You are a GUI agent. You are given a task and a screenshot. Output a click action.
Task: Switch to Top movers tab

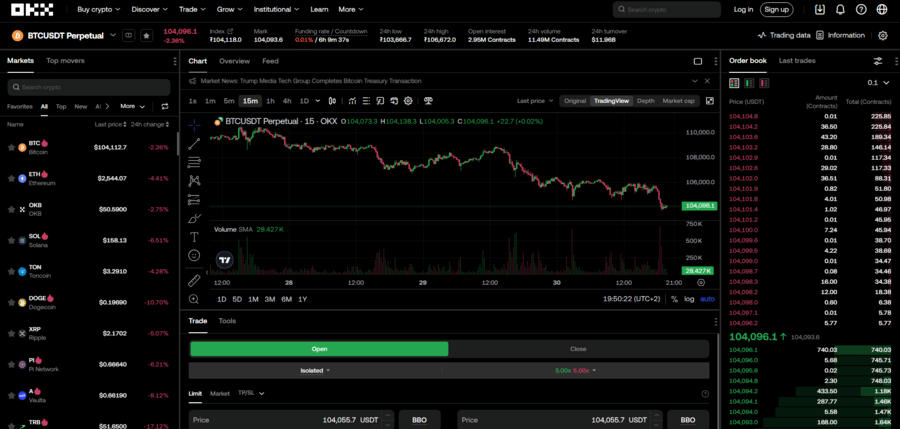(x=65, y=60)
